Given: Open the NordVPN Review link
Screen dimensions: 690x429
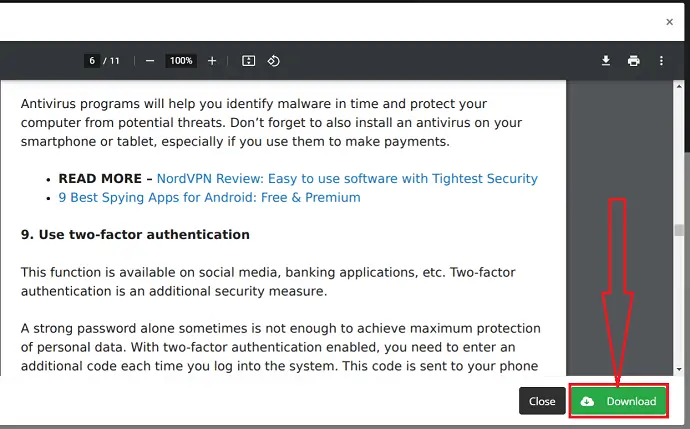Looking at the screenshot, I should tap(347, 178).
